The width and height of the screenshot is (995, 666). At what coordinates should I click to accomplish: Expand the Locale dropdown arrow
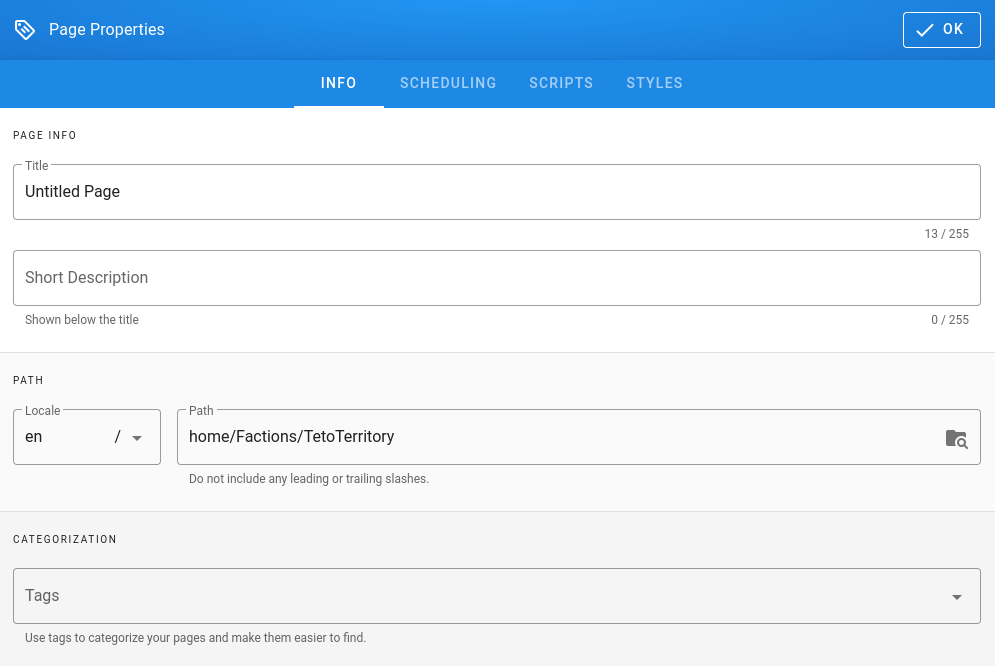[137, 438]
